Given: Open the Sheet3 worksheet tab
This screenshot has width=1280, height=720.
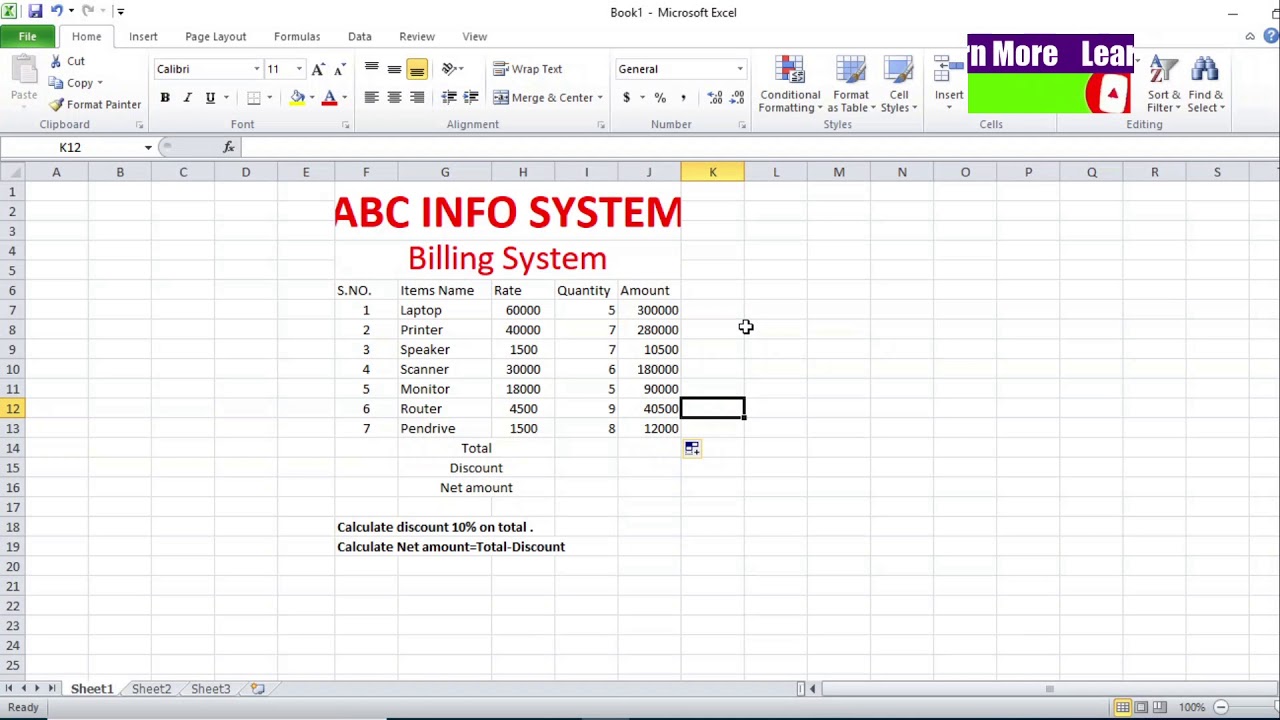Looking at the screenshot, I should pos(210,689).
